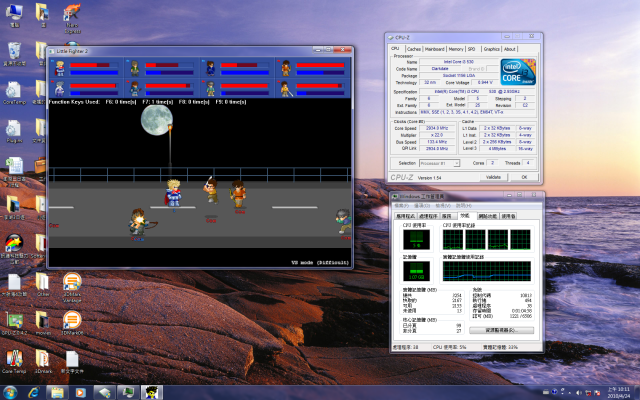Click the OK button in CPU-Z
The height and width of the screenshot is (400, 640).
pos(524,177)
